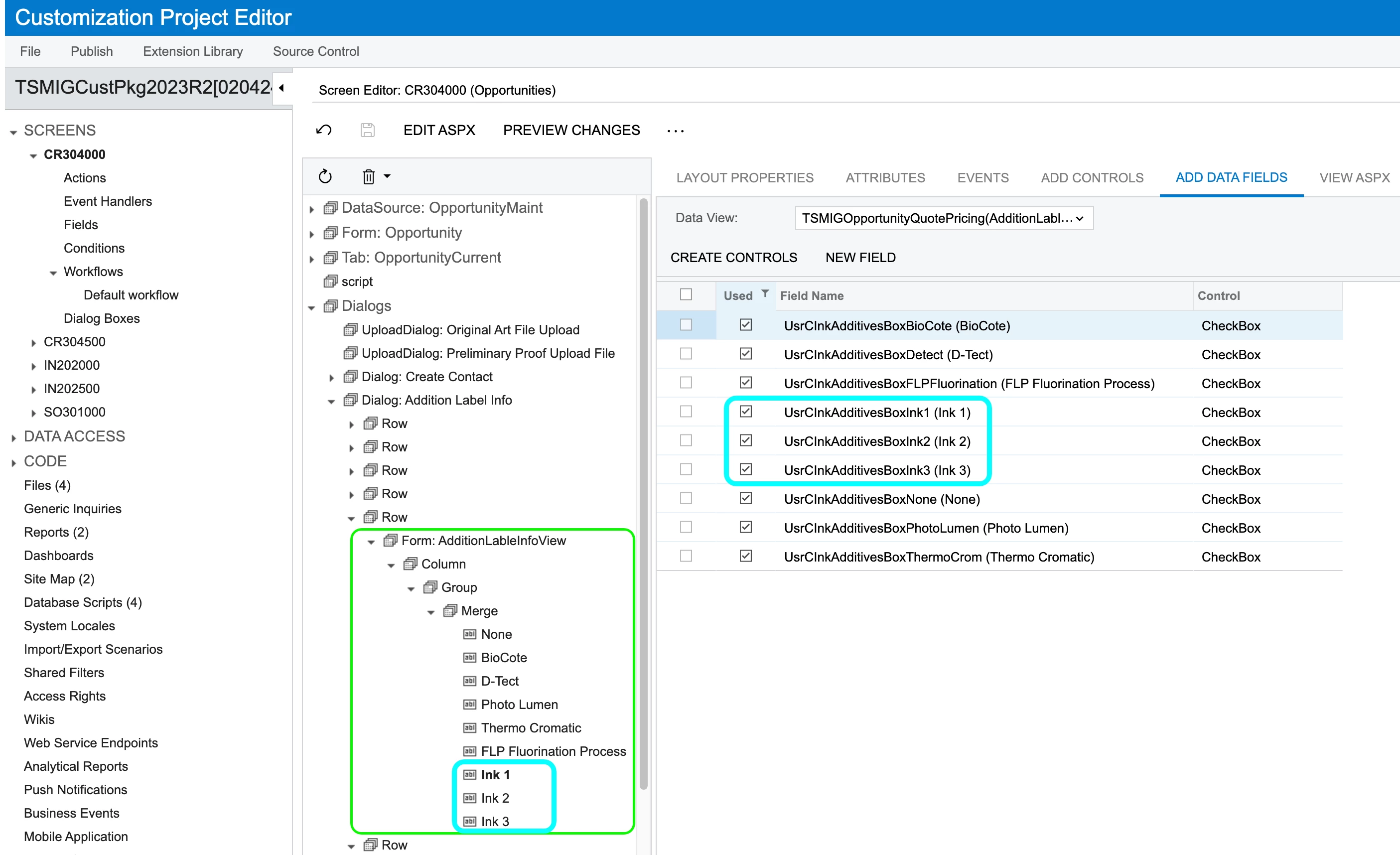
Task: Click the CREATE CONTROLS button
Action: click(733, 258)
